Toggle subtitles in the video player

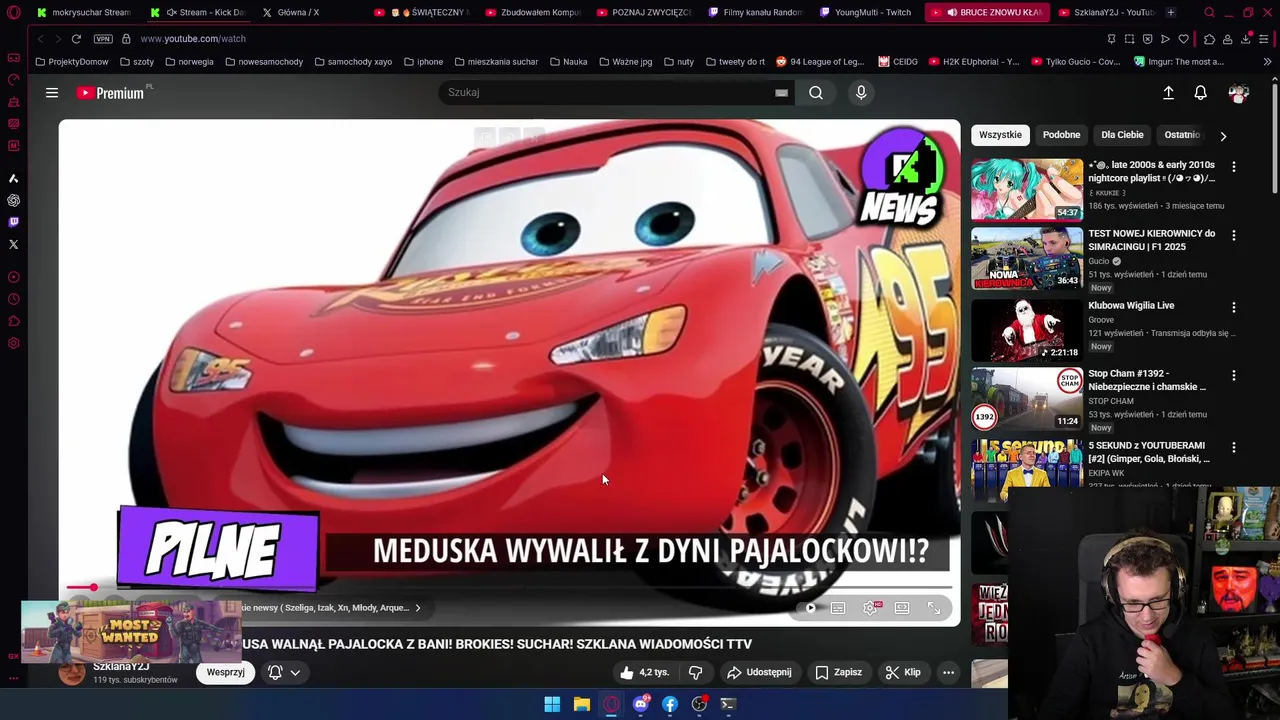click(x=838, y=608)
